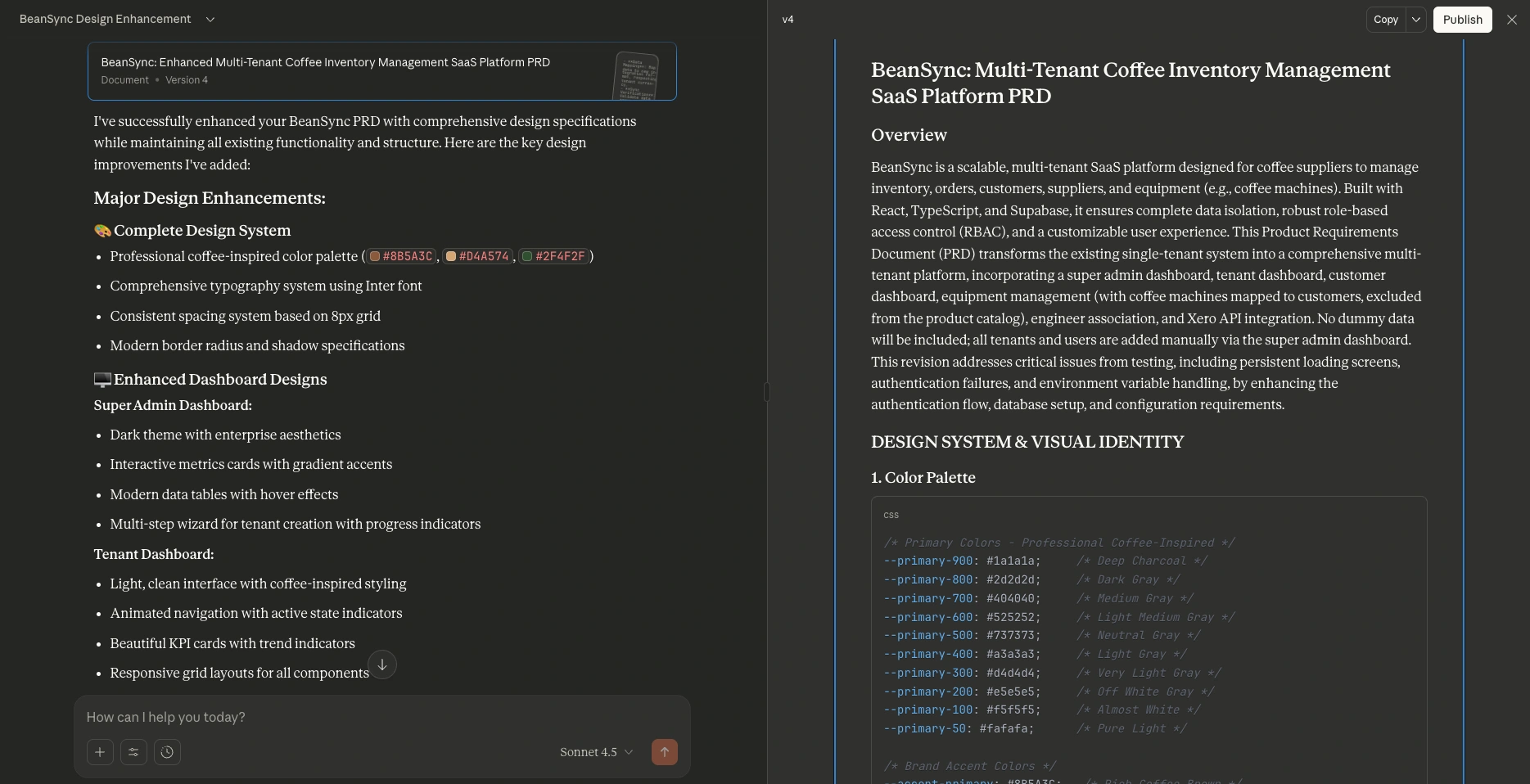Expand the BeanSync Design Enhancement chat menu
The width and height of the screenshot is (1530, 784).
(210, 20)
